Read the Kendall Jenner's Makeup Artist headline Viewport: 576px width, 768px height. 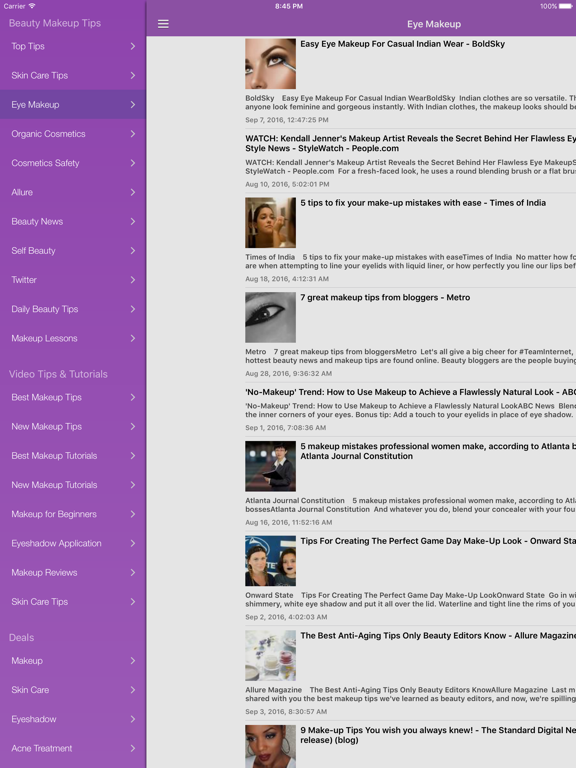(410, 144)
